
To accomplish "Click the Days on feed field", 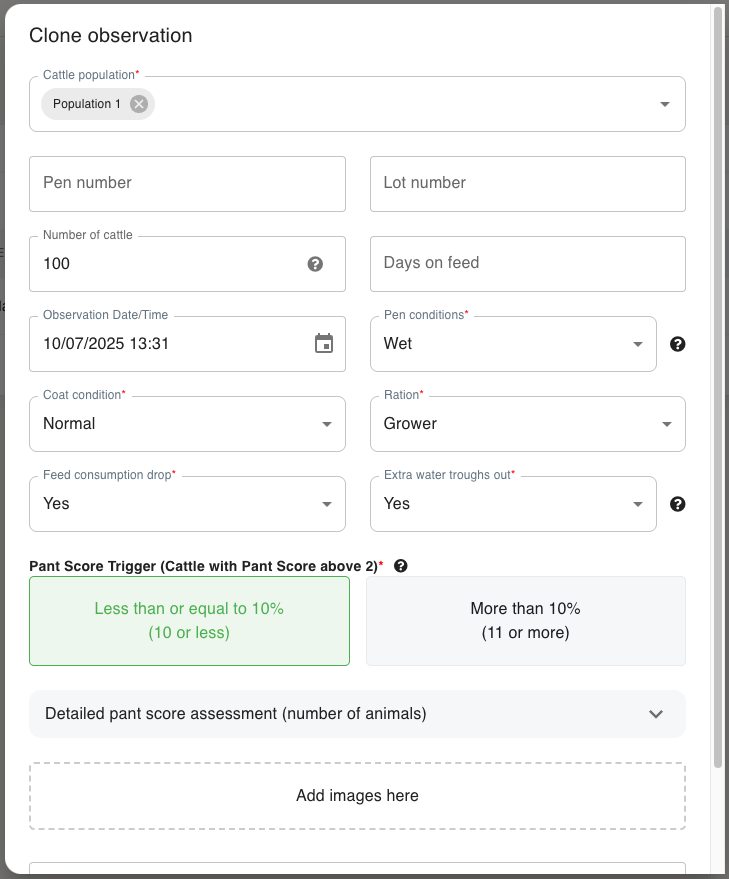I will 527,264.
